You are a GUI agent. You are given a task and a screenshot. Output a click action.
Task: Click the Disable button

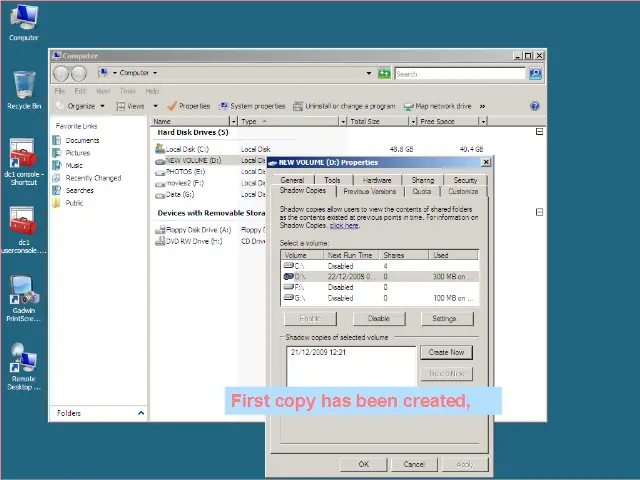[x=379, y=318]
